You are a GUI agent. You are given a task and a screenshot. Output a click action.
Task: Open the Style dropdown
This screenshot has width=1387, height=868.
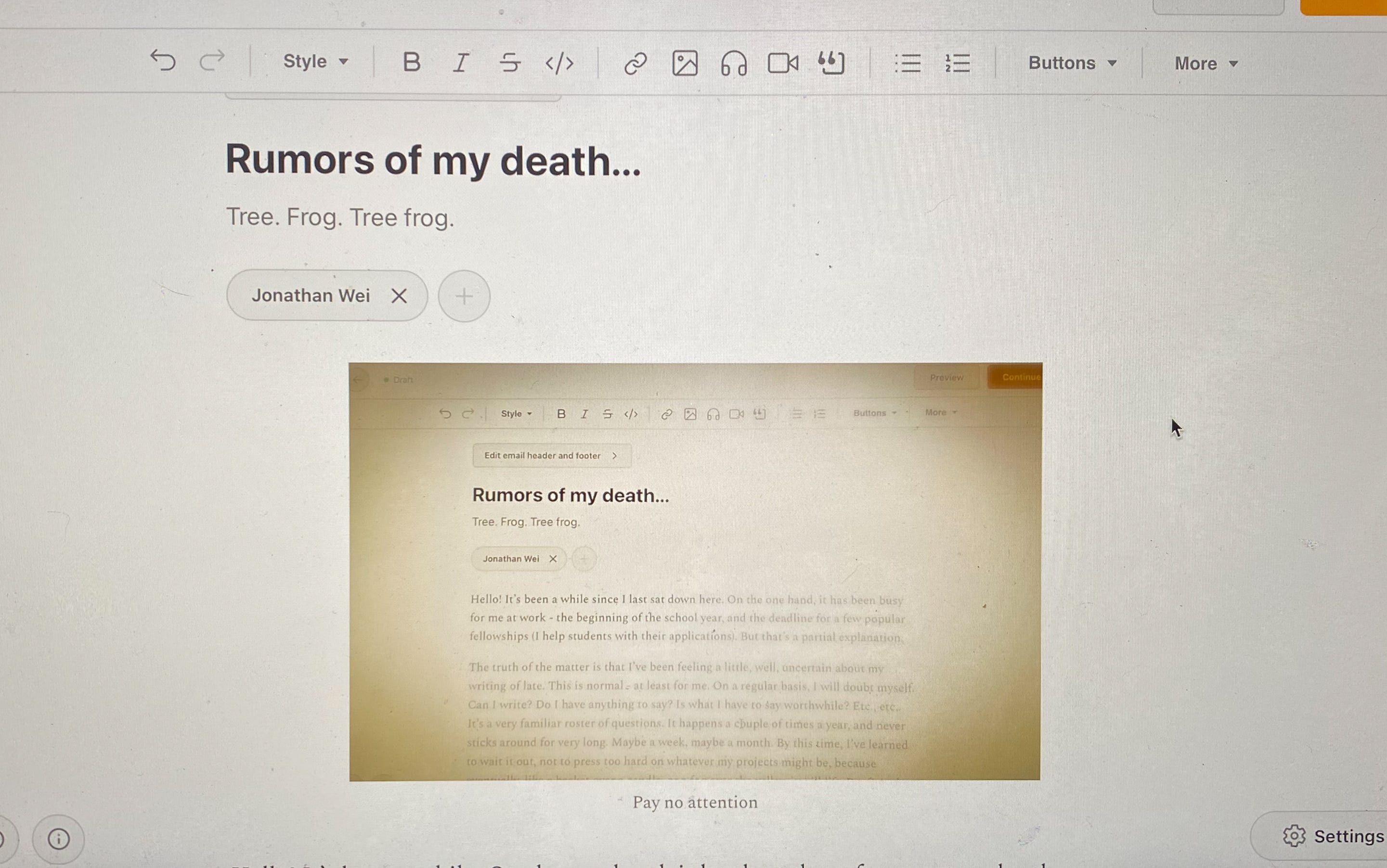click(x=315, y=62)
